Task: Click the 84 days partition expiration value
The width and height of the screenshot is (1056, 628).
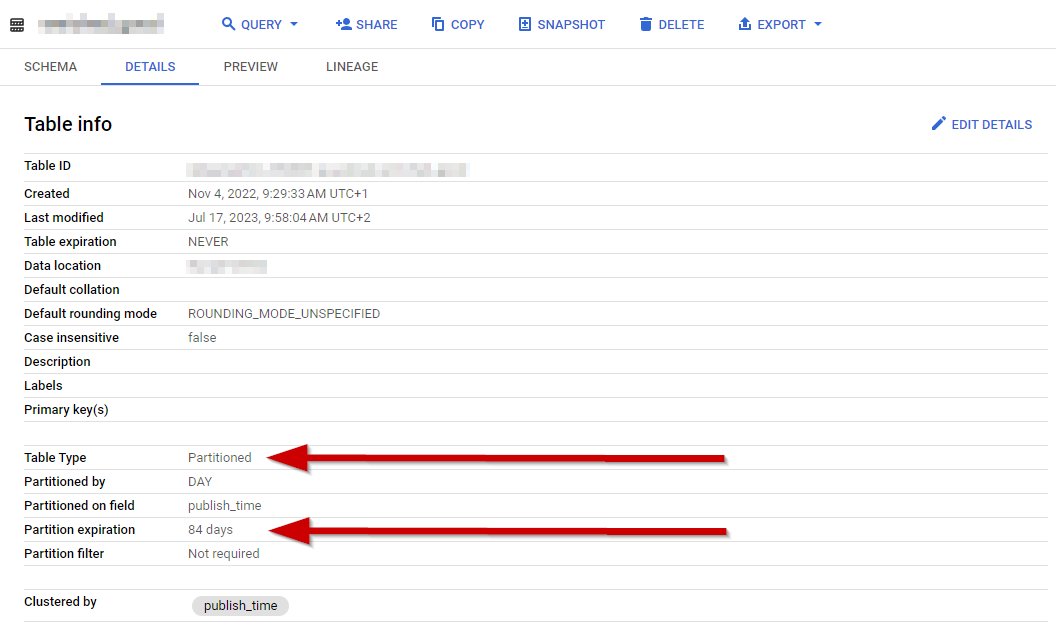Action: coord(210,530)
